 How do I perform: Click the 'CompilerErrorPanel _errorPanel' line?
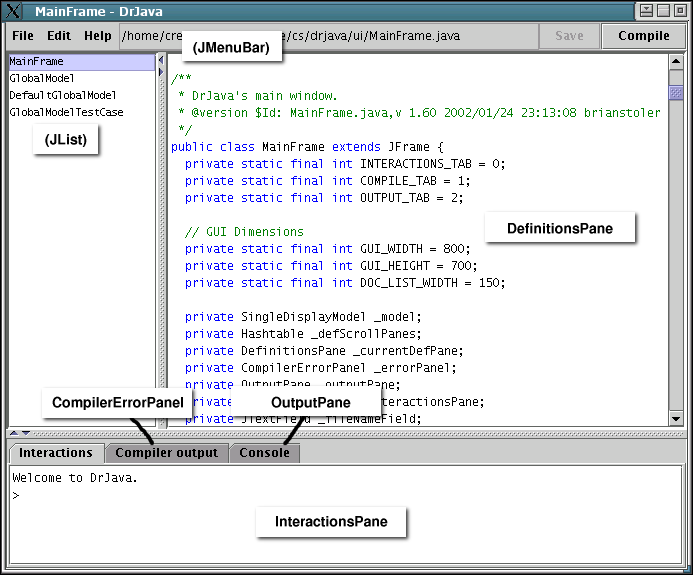pos(320,368)
